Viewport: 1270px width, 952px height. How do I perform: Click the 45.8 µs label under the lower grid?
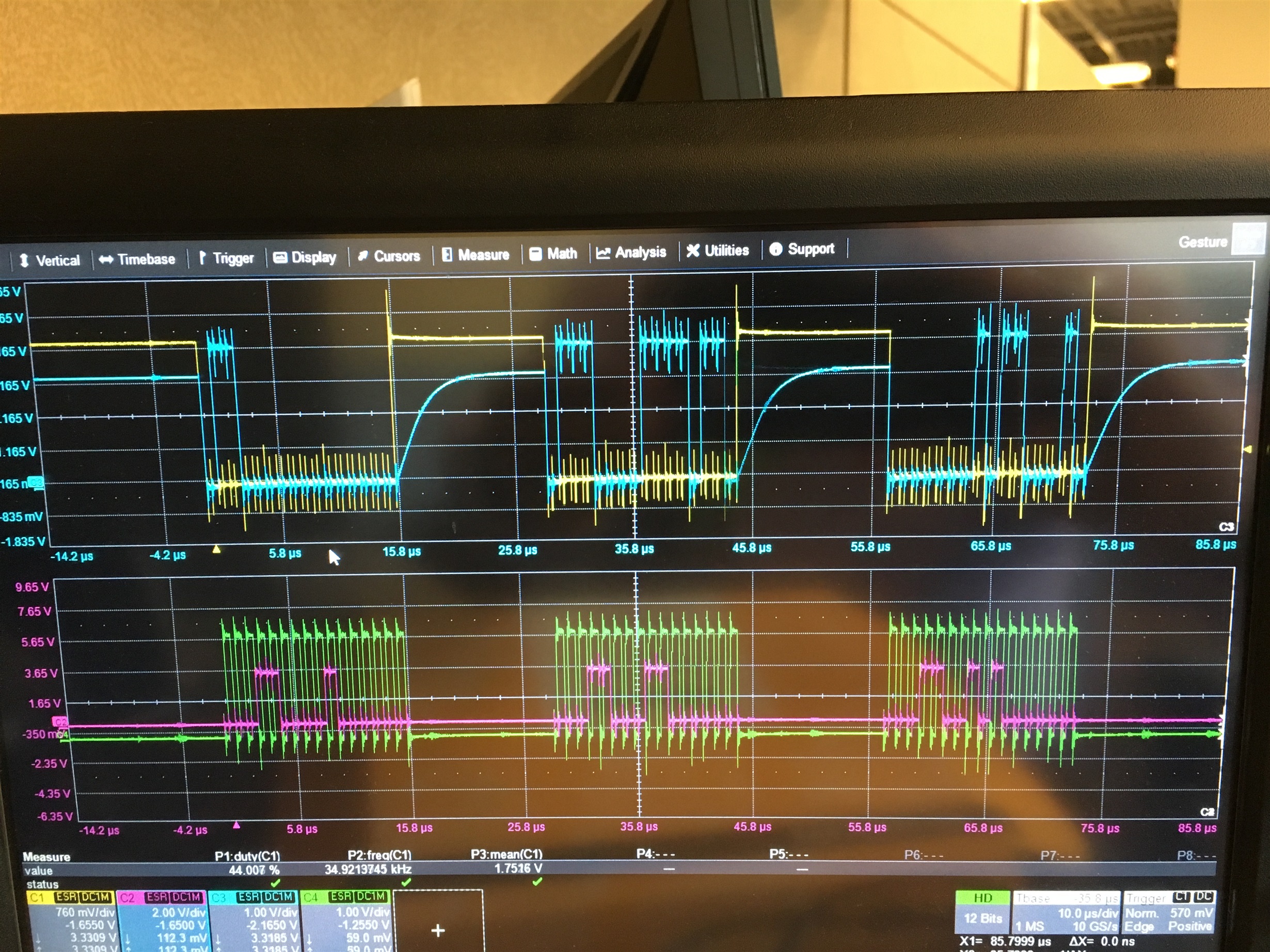(x=752, y=826)
